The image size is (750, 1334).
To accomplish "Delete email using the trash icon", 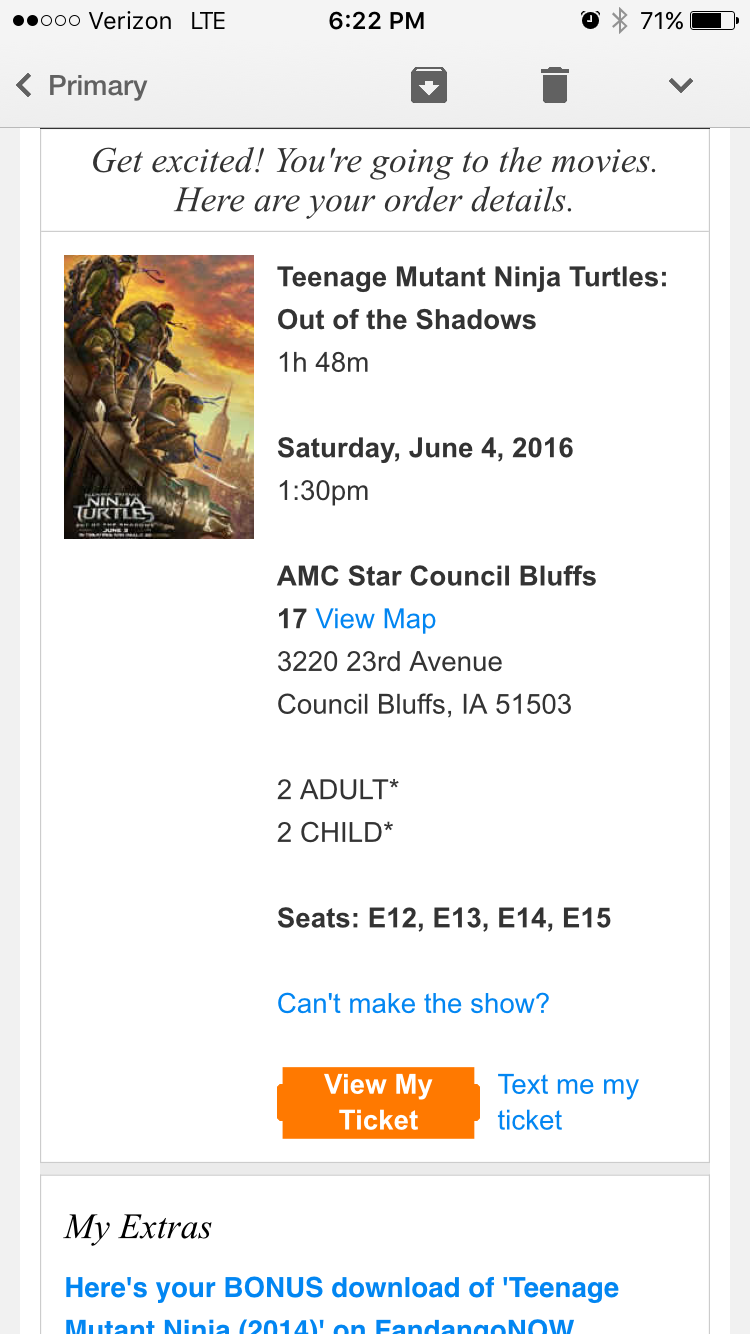I will (x=555, y=85).
